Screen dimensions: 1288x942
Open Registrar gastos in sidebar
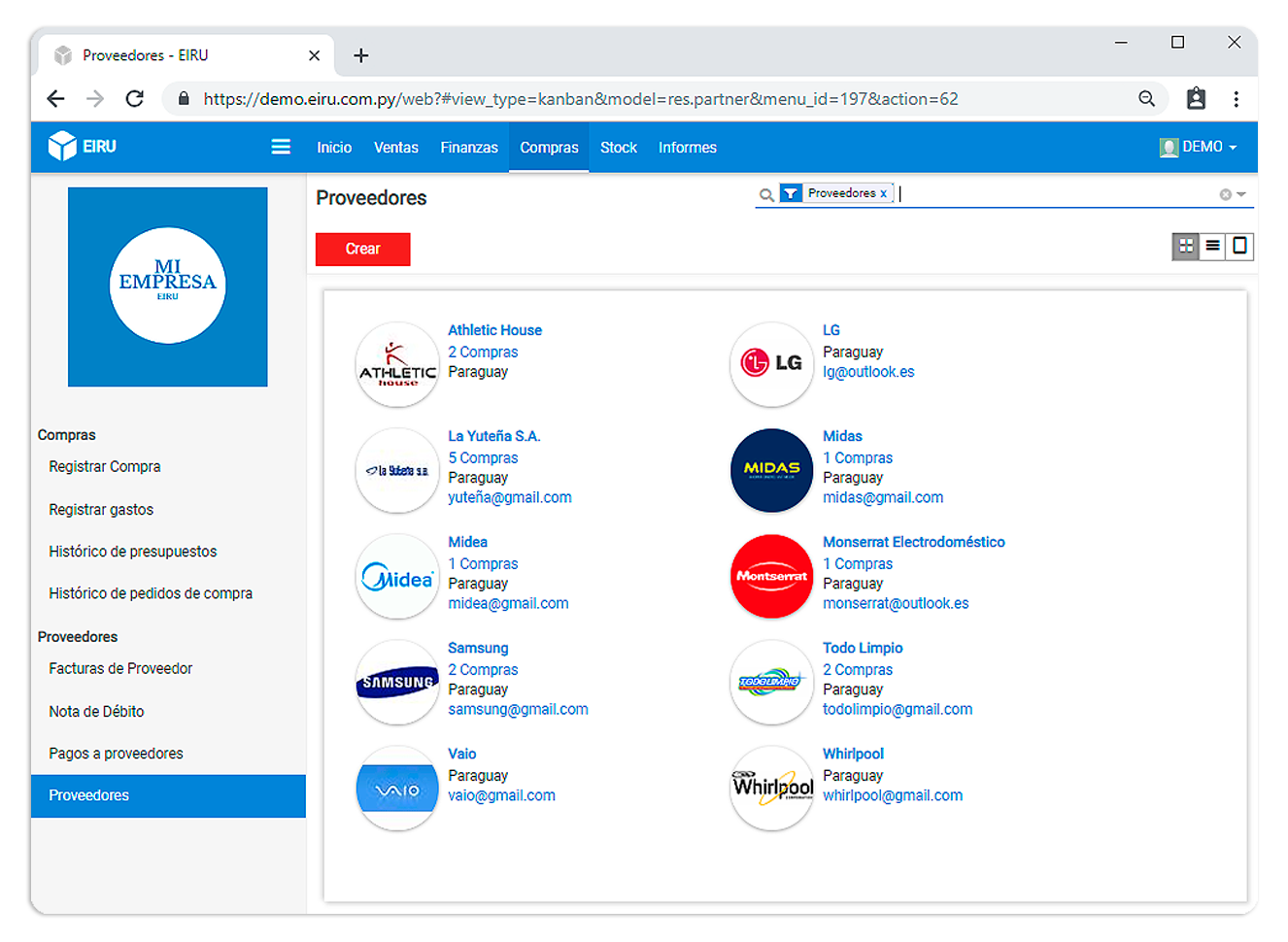101,509
